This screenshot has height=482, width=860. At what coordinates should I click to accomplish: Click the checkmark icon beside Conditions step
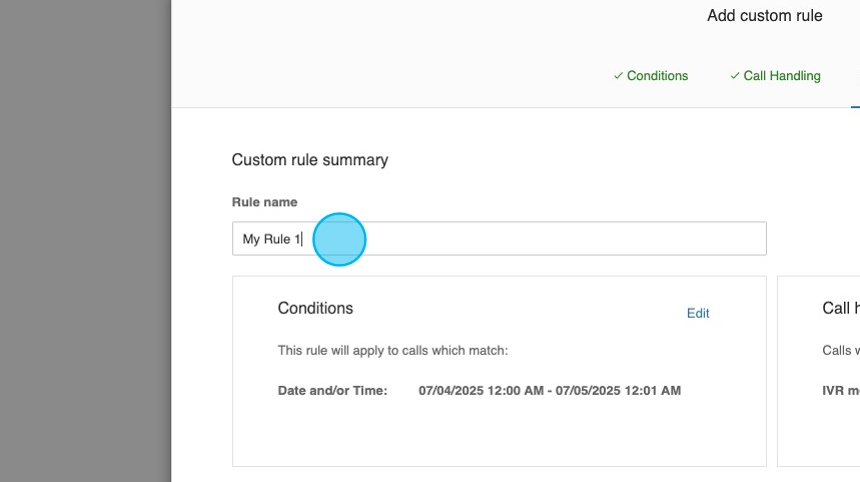(618, 76)
